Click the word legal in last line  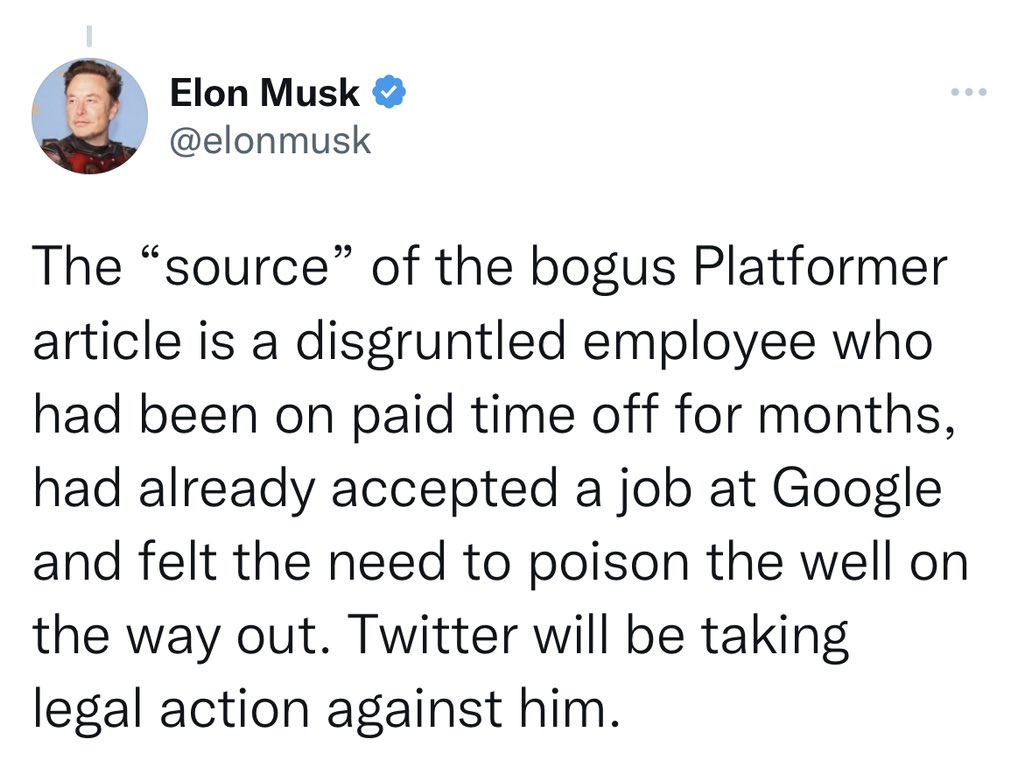pyautogui.click(x=88, y=710)
